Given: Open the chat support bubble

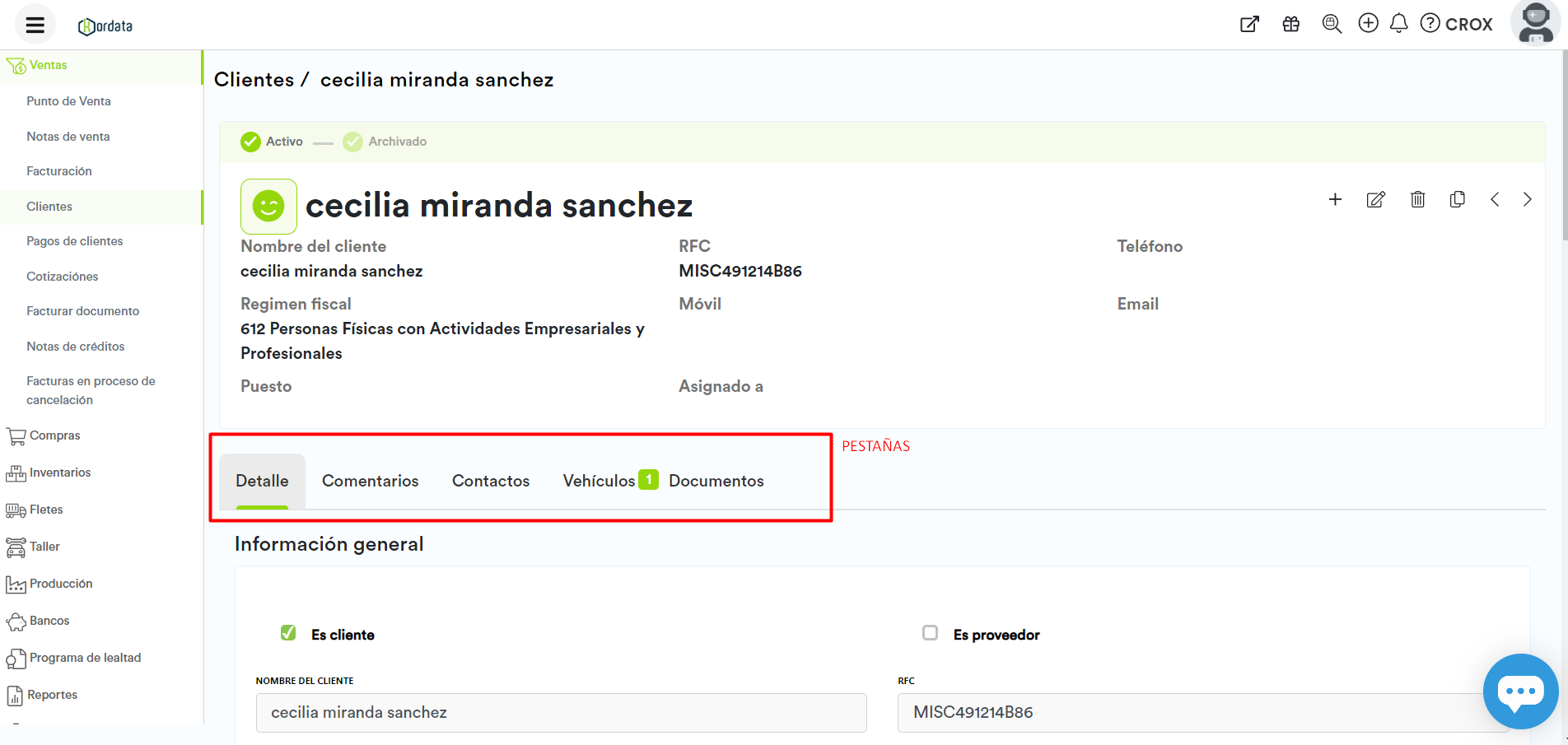Looking at the screenshot, I should pos(1520,691).
